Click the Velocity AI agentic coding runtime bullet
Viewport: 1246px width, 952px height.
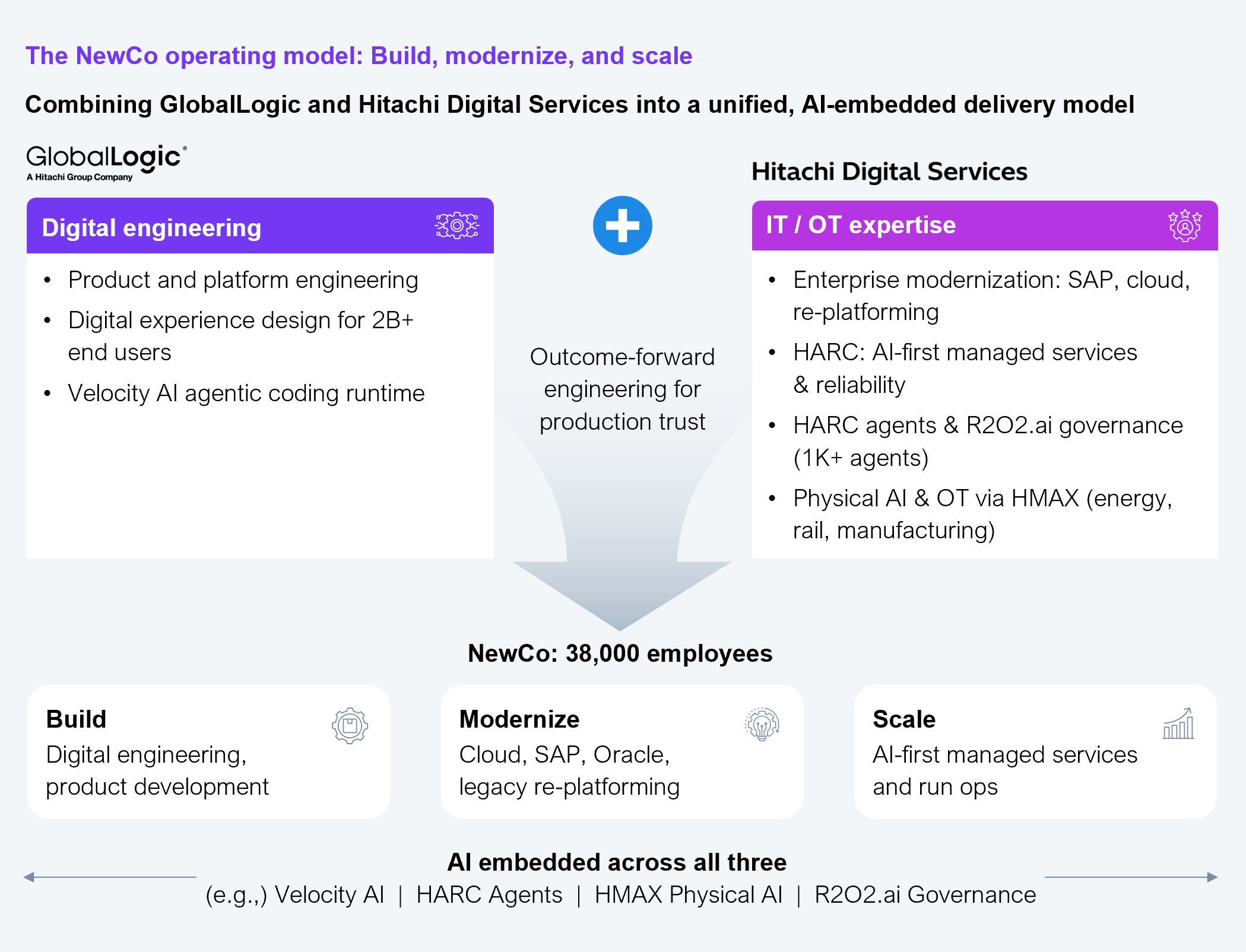(246, 393)
